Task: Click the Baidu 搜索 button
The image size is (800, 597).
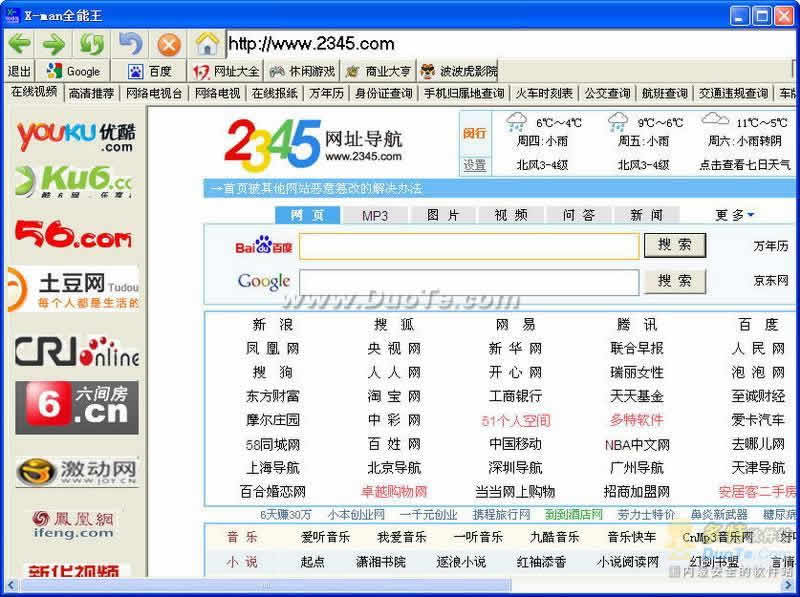Action: click(674, 245)
